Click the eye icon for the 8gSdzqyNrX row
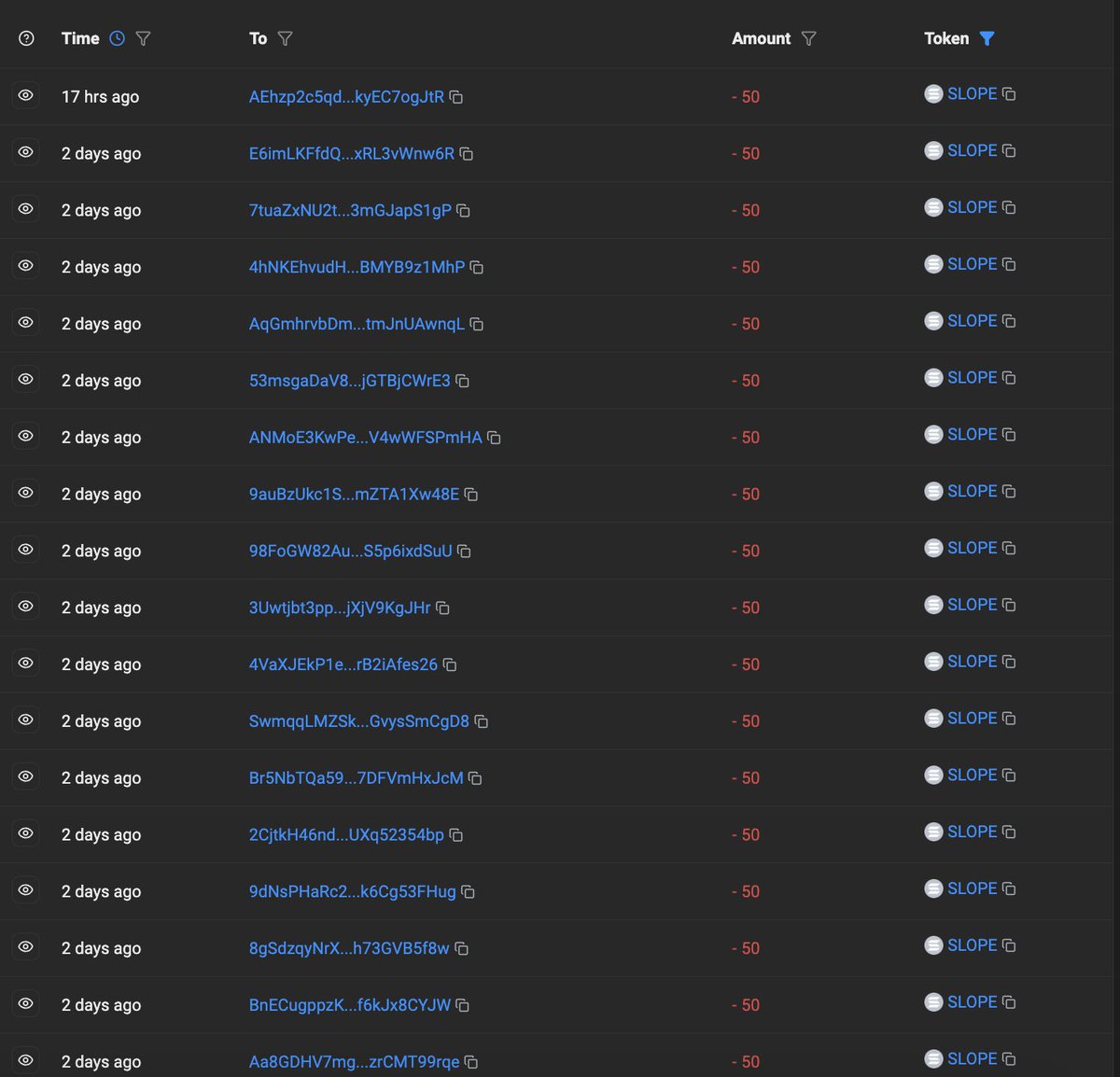The width and height of the screenshot is (1120, 1077). click(26, 947)
